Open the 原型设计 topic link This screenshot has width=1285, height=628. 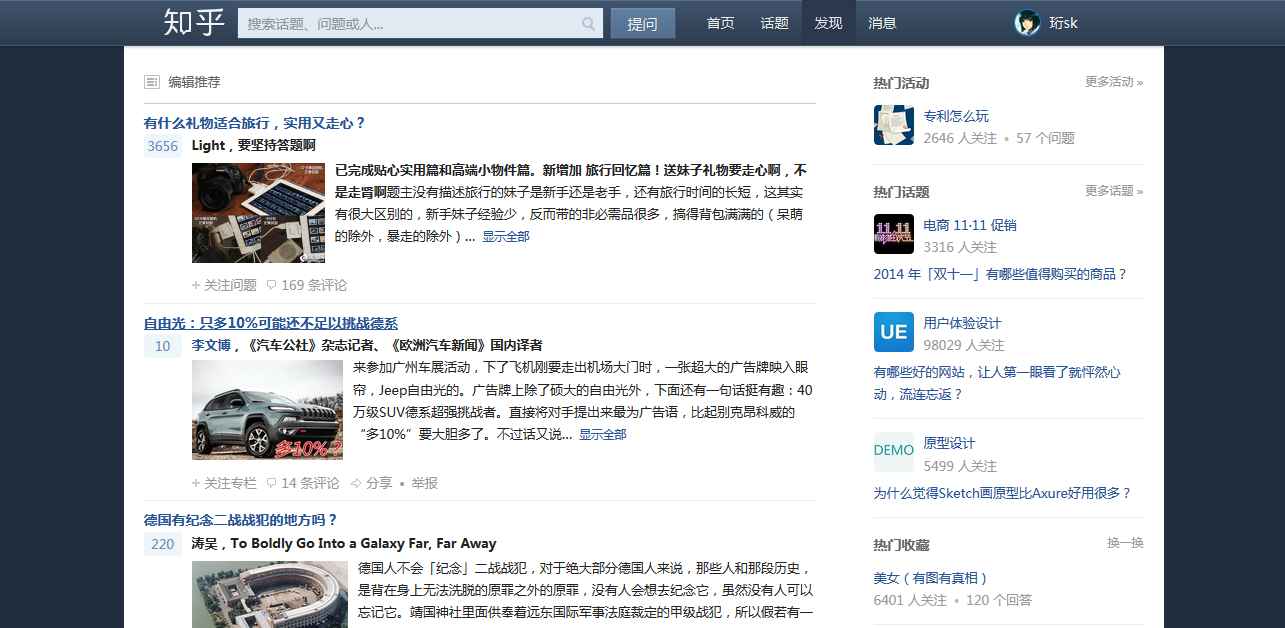pos(949,443)
